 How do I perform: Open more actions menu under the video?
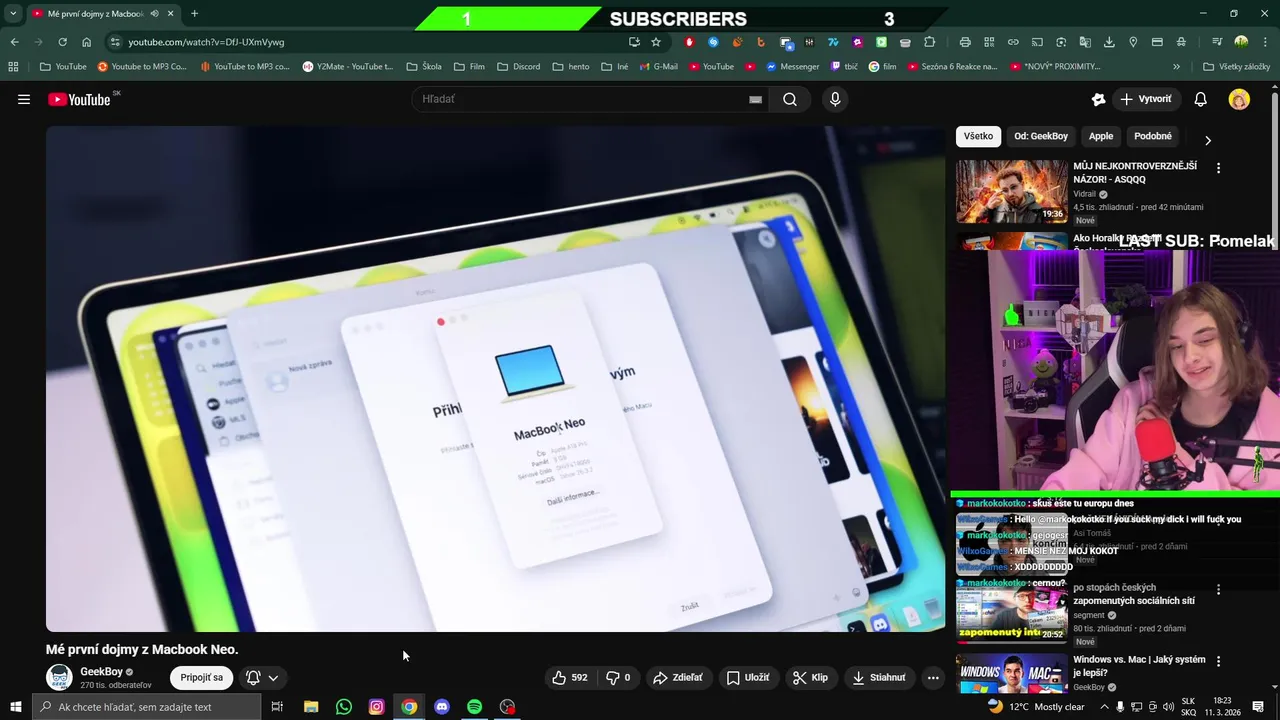click(933, 677)
